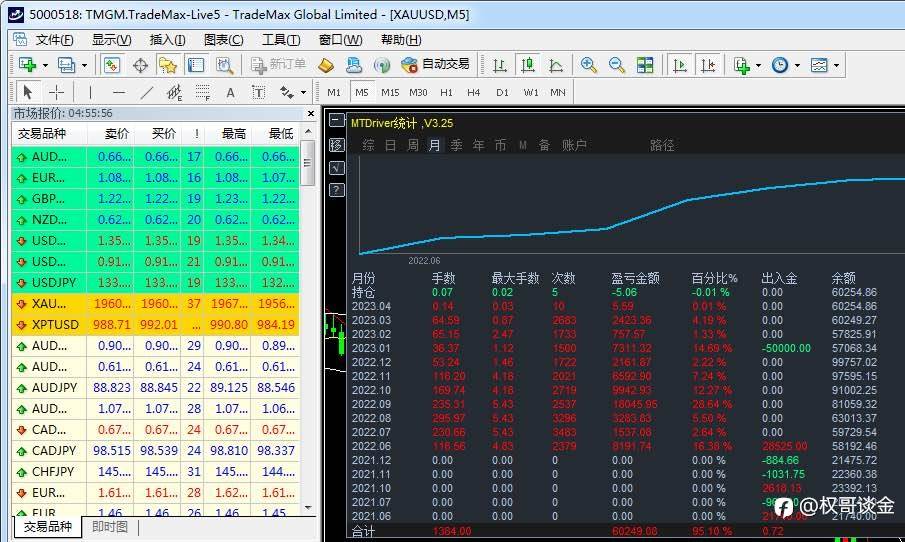905x542 pixels.
Task: Open the 显示(V) menu
Action: point(111,40)
